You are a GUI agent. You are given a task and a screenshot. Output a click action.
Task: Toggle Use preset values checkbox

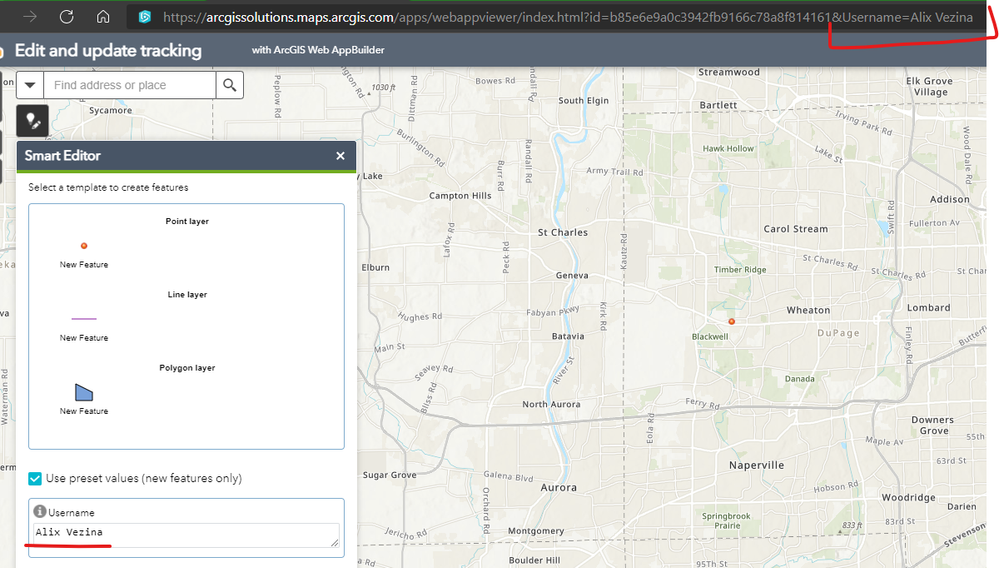point(35,478)
